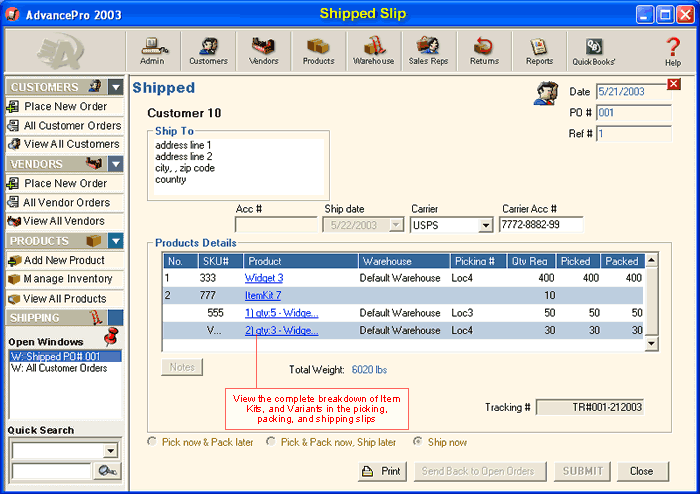Open the Widget 3 product link
Screen dimensions: 700x494
264,278
